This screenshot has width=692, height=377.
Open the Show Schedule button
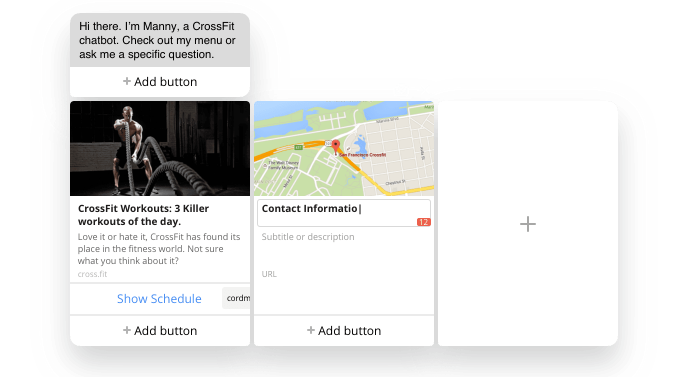(x=159, y=298)
